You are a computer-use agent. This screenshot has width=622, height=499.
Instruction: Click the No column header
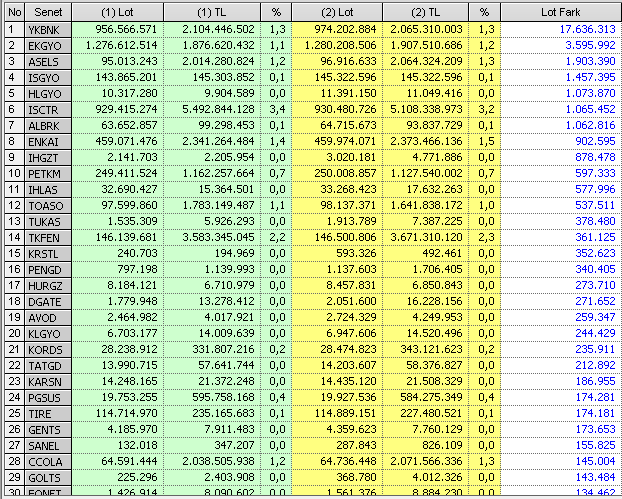(x=13, y=11)
